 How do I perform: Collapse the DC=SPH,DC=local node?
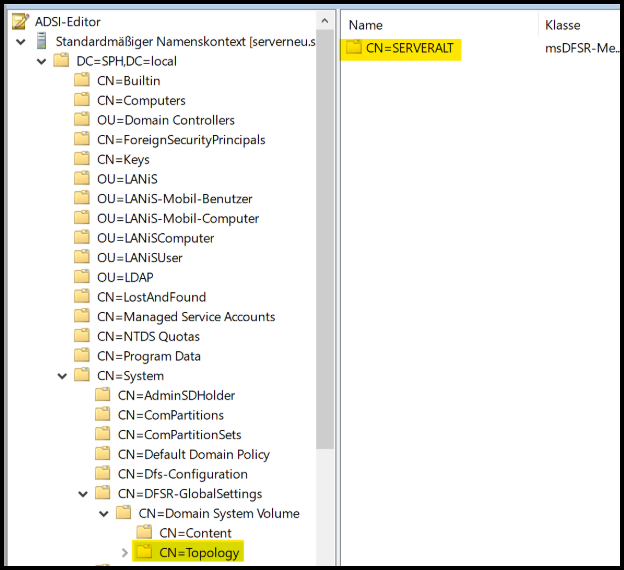coord(42,62)
